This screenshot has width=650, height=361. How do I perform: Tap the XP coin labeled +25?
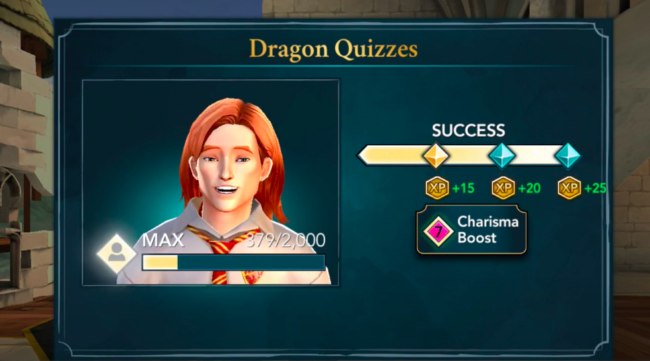click(569, 188)
